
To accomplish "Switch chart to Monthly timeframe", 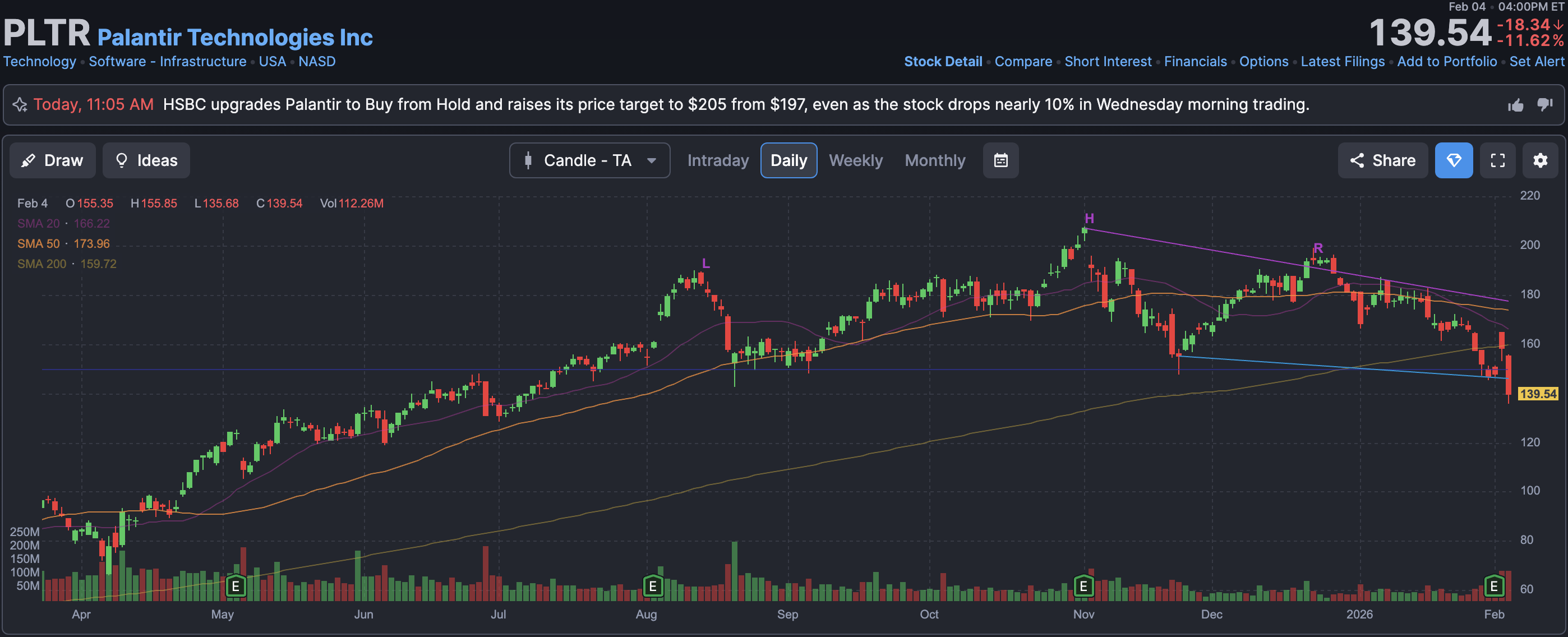I will 935,160.
